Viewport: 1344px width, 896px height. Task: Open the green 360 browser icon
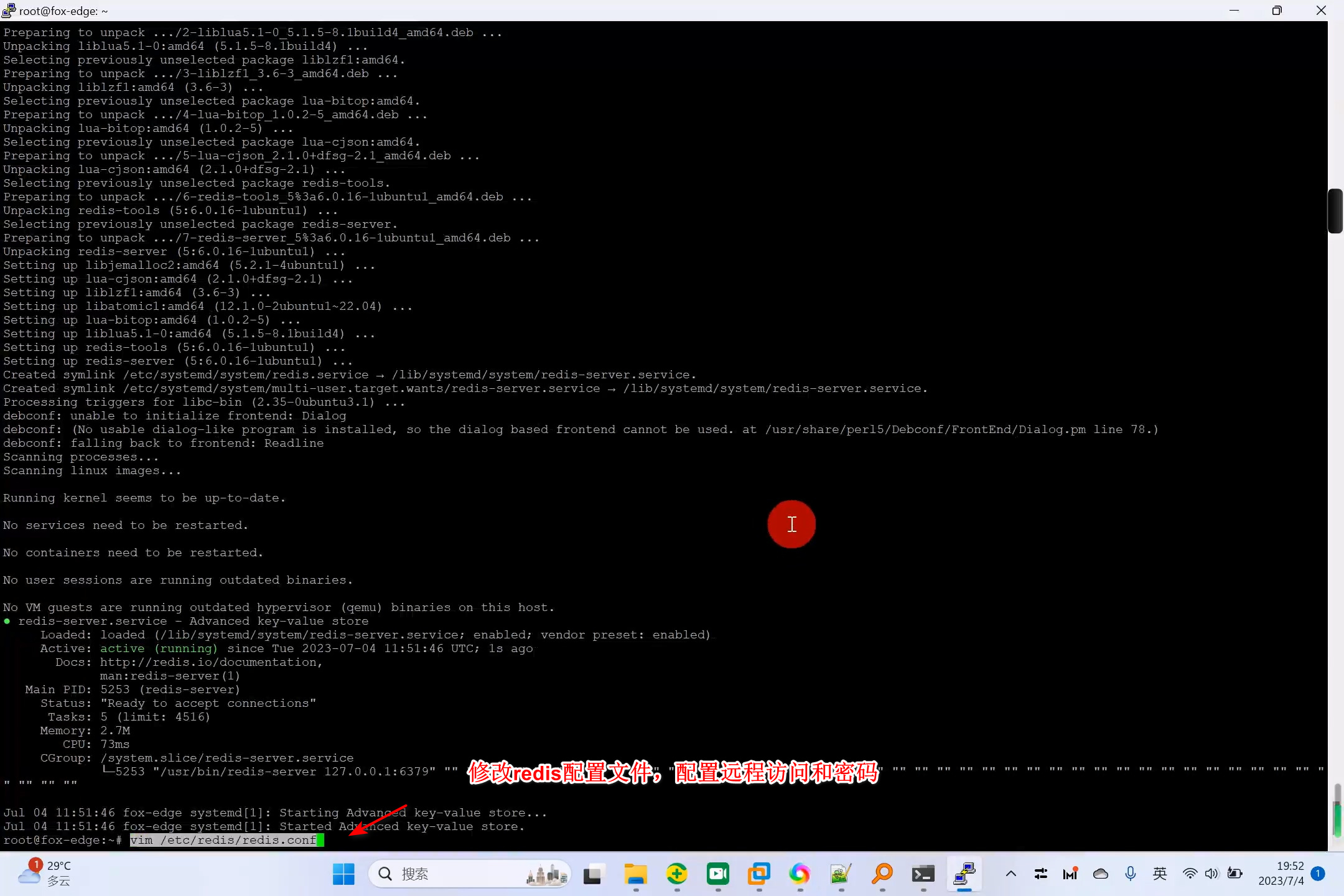coord(676,874)
